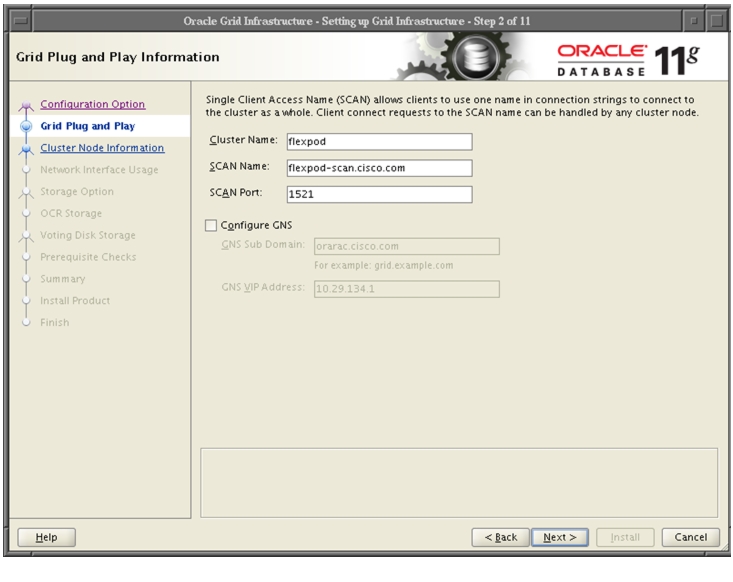Click the SCAN Name input field
The image size is (733, 582).
tap(379, 168)
